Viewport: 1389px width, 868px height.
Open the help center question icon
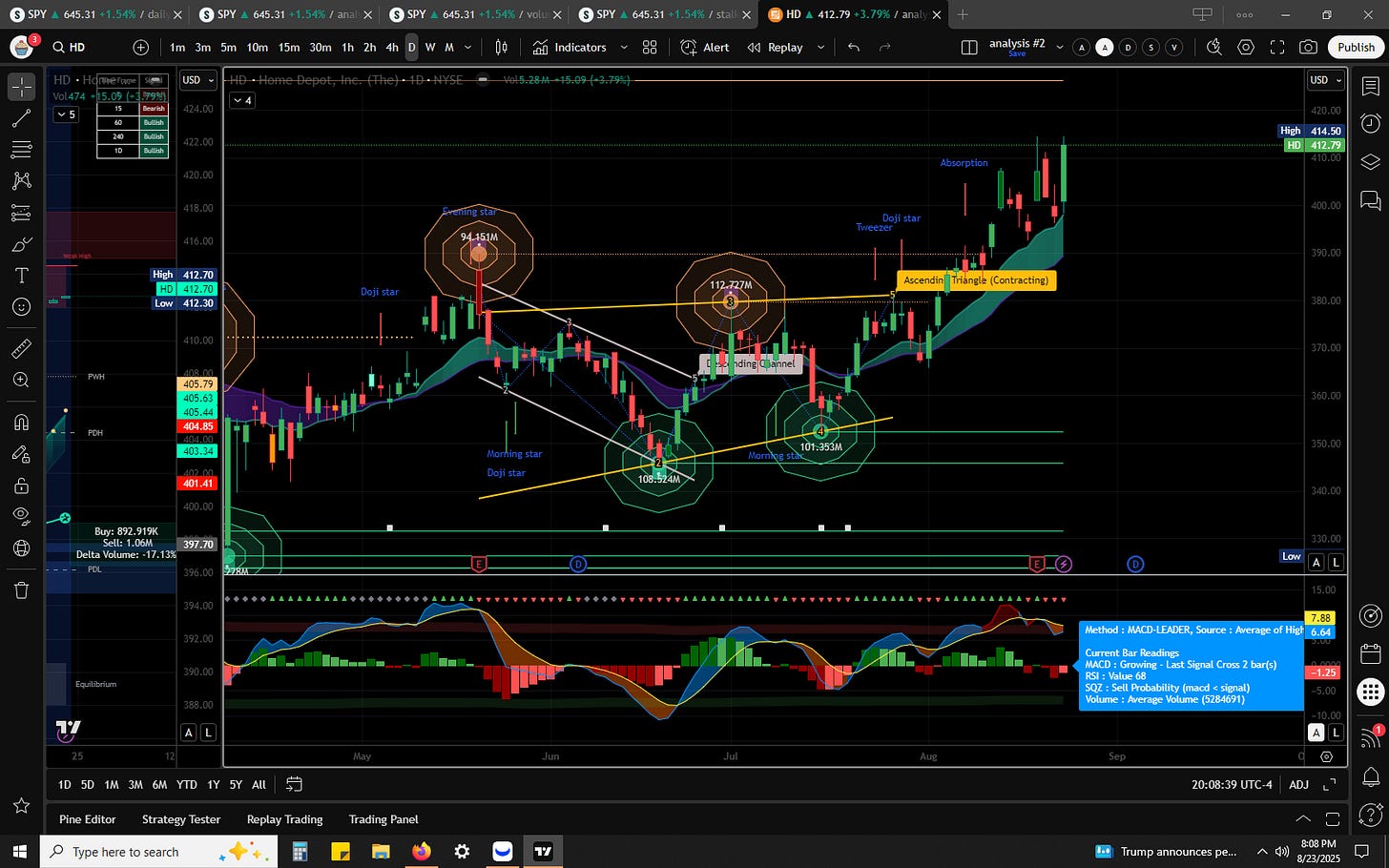[1370, 816]
